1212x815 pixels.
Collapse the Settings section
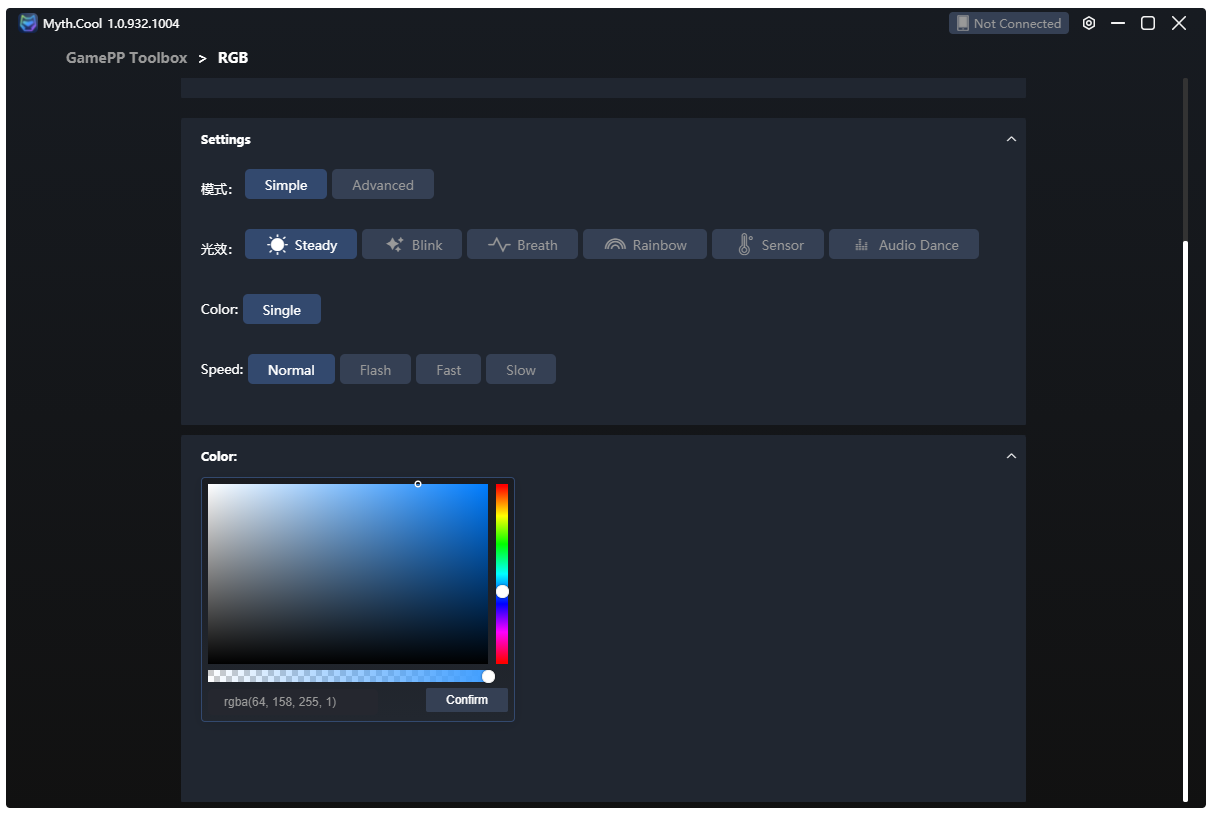point(1011,139)
